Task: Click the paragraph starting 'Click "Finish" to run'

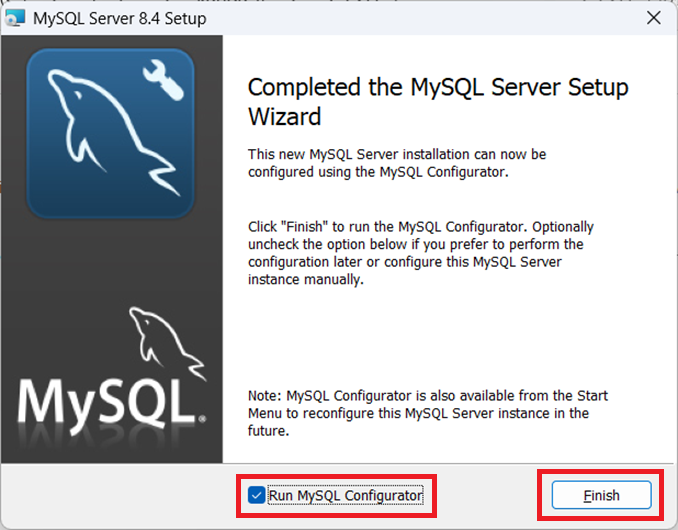Action: (420, 253)
